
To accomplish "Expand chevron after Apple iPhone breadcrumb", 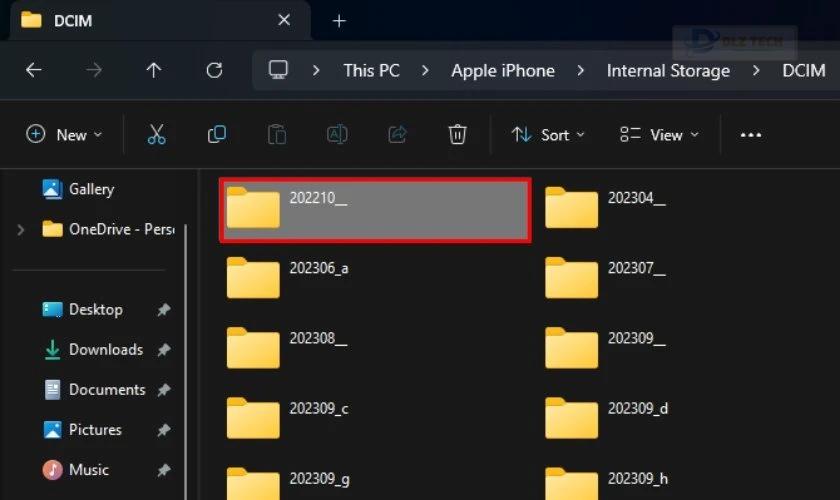I will coord(580,70).
